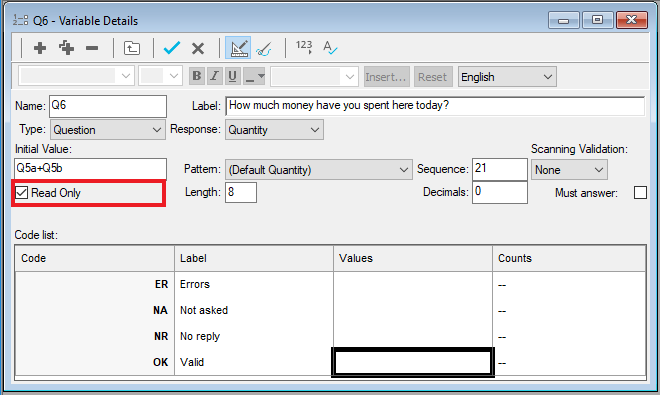
Task: Open the text colour dropdown button
Action: pyautogui.click(x=254, y=76)
